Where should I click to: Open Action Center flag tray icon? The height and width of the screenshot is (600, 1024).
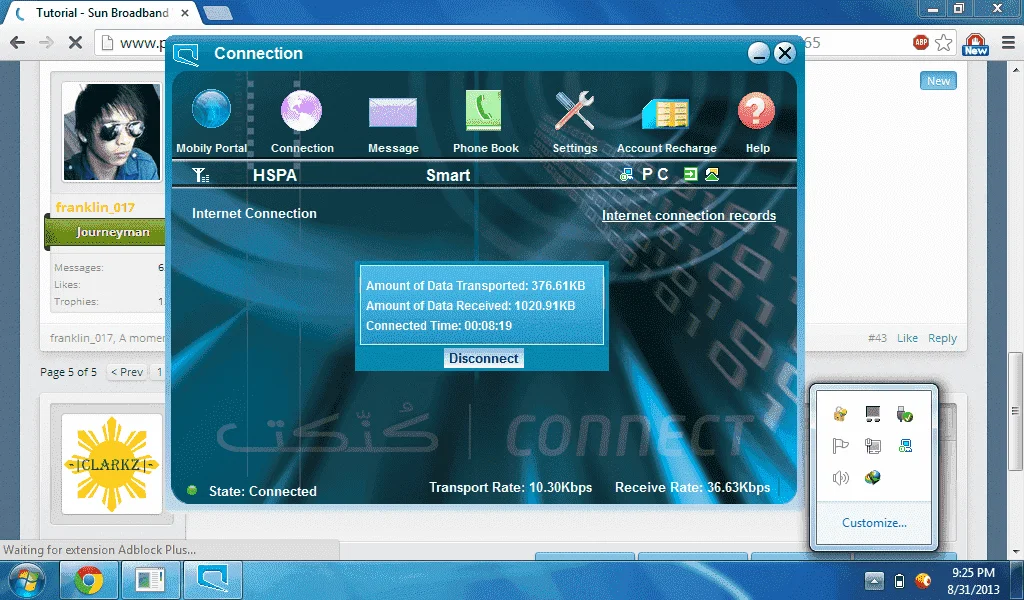[840, 446]
